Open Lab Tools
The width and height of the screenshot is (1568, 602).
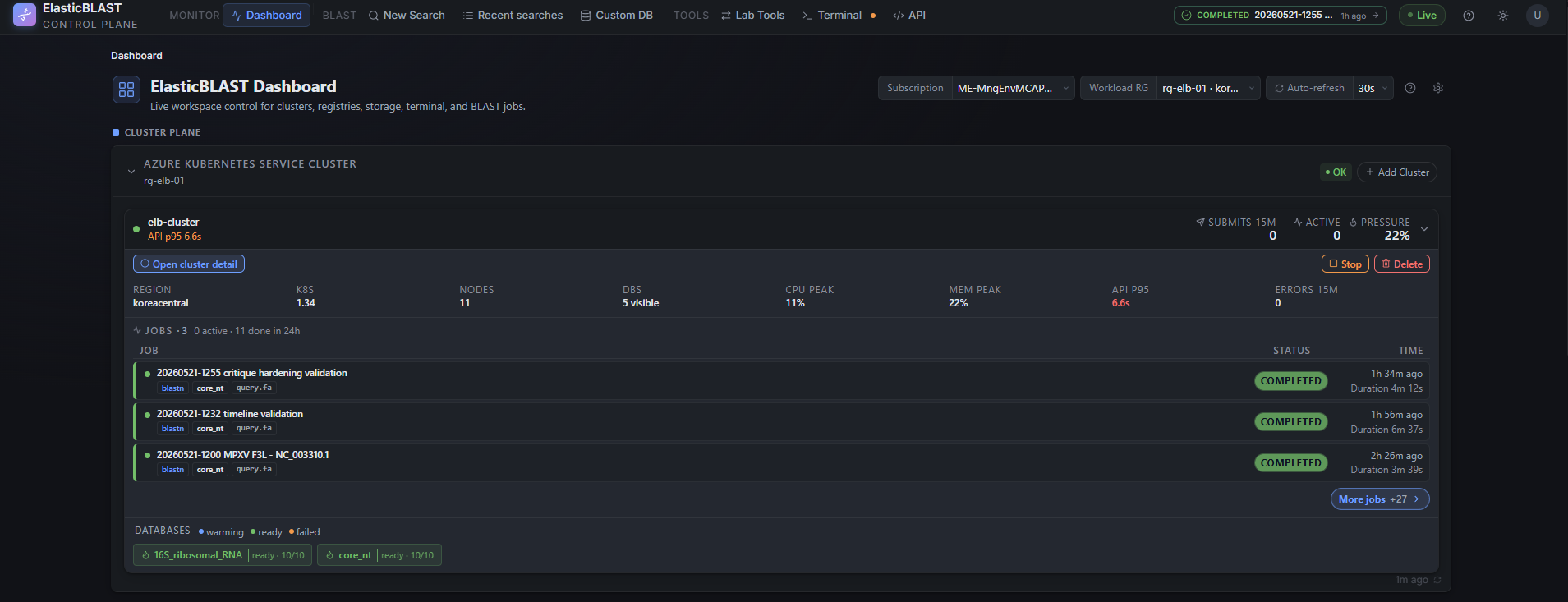[x=753, y=16]
